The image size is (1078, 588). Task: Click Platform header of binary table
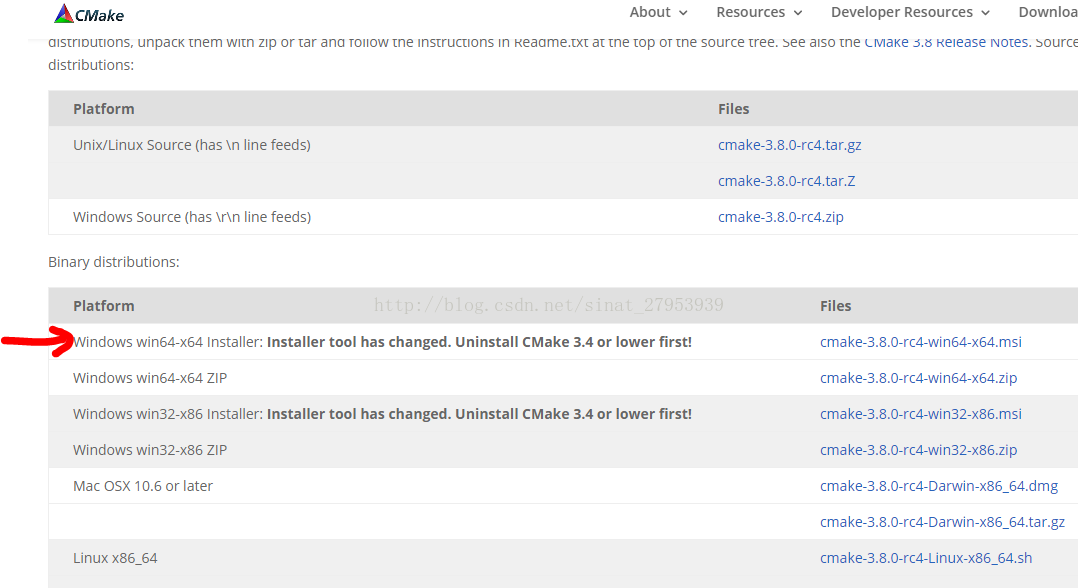tap(104, 306)
